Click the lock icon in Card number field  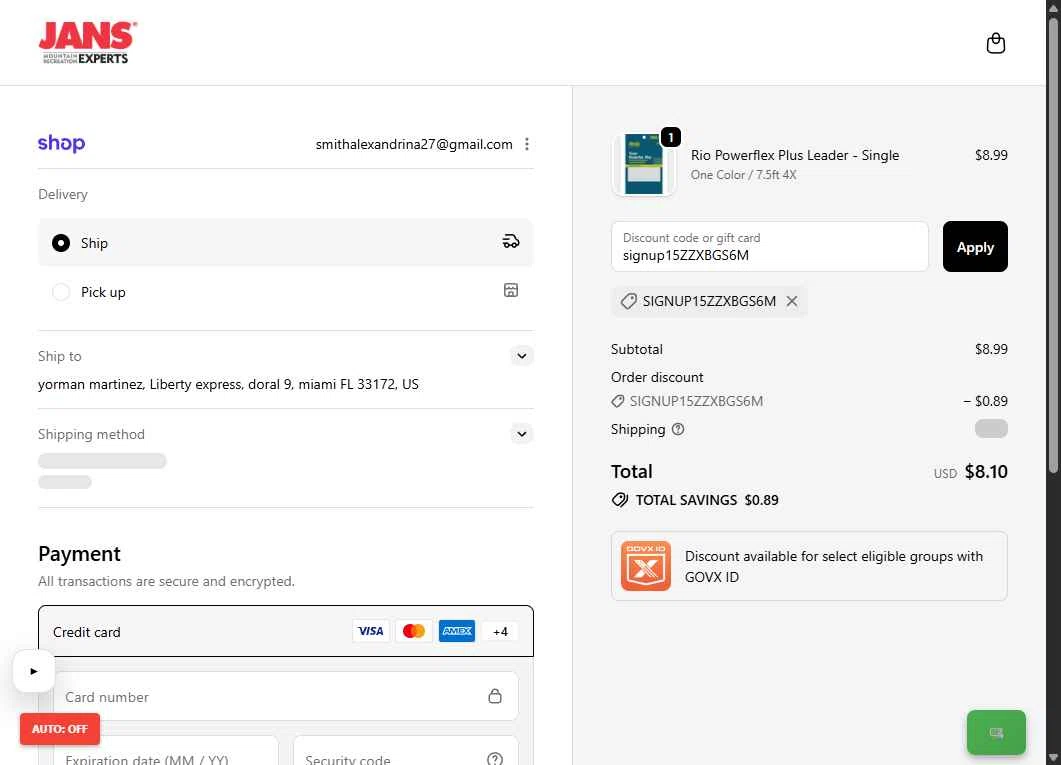(x=495, y=696)
